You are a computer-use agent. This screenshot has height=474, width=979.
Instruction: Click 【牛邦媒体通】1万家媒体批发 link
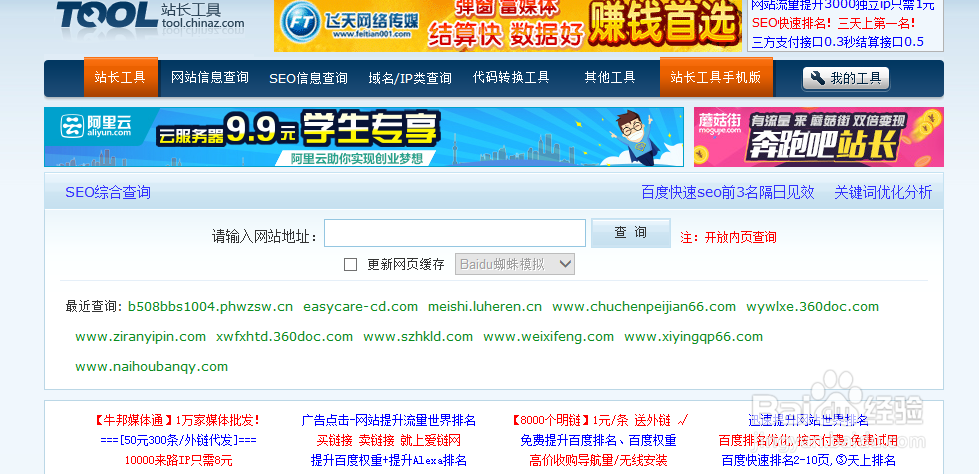(x=177, y=420)
